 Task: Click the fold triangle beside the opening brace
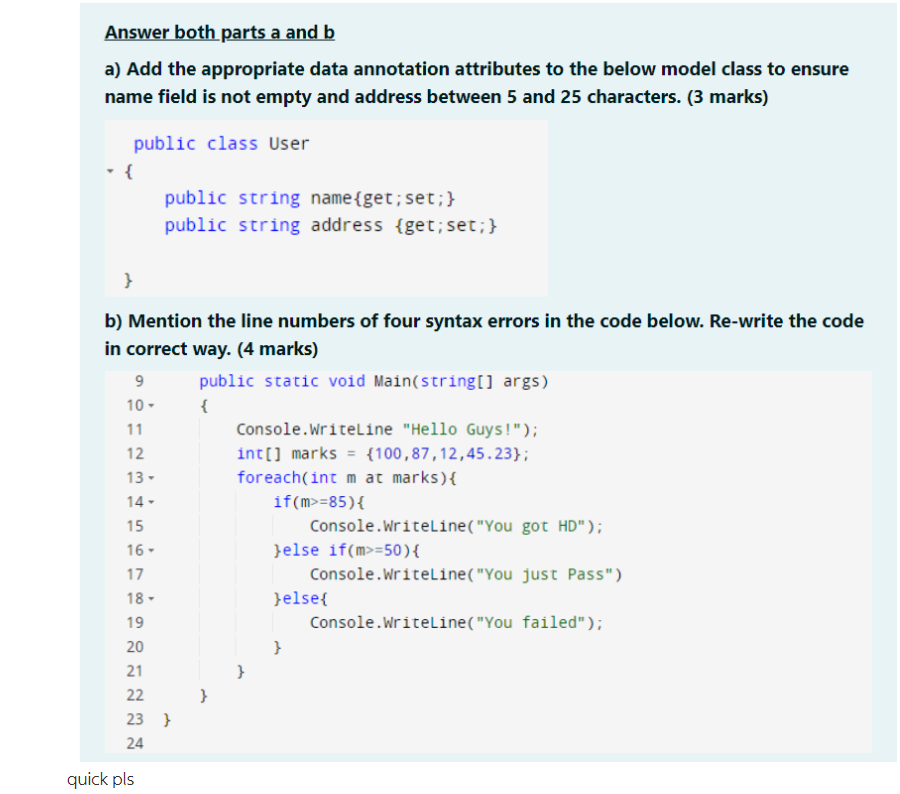click(110, 170)
